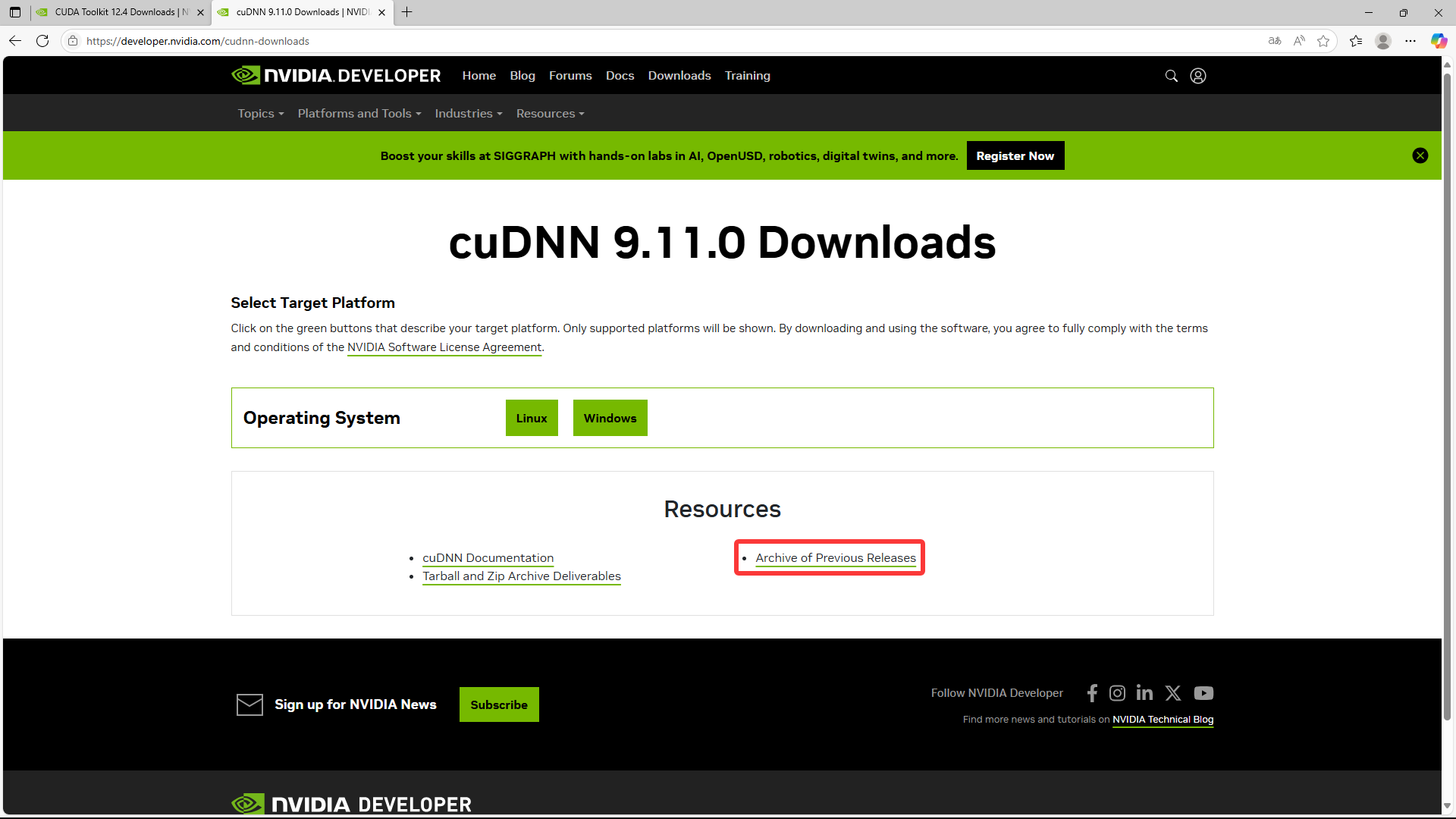The width and height of the screenshot is (1456, 819).
Task: Open NVIDIA Developer Facebook page icon
Action: [x=1092, y=693]
